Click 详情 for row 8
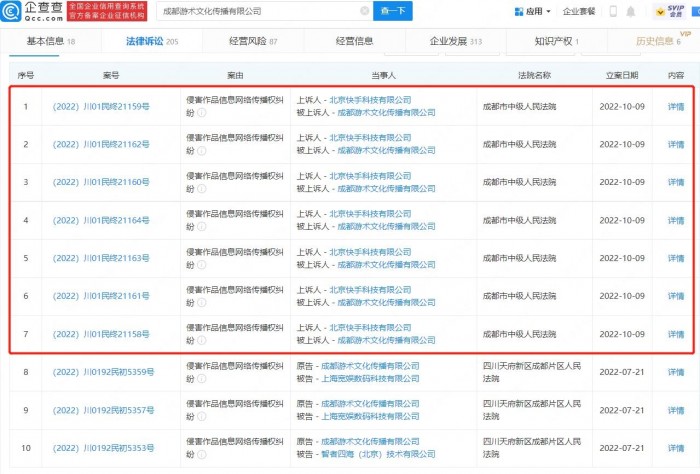The image size is (700, 474). pyautogui.click(x=676, y=372)
